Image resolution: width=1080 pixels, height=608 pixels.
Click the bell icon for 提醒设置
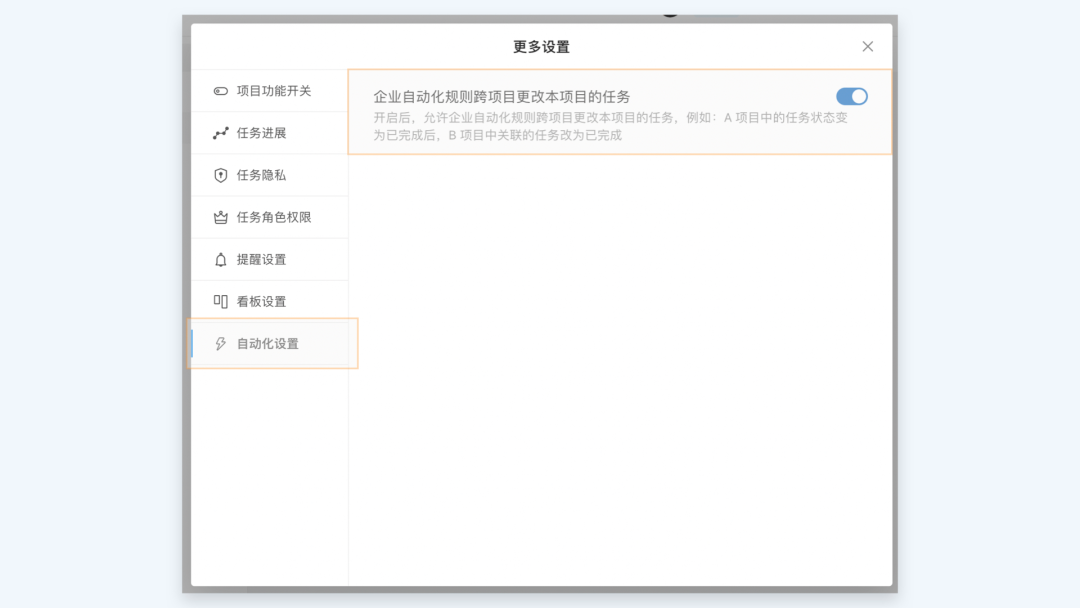[221, 260]
